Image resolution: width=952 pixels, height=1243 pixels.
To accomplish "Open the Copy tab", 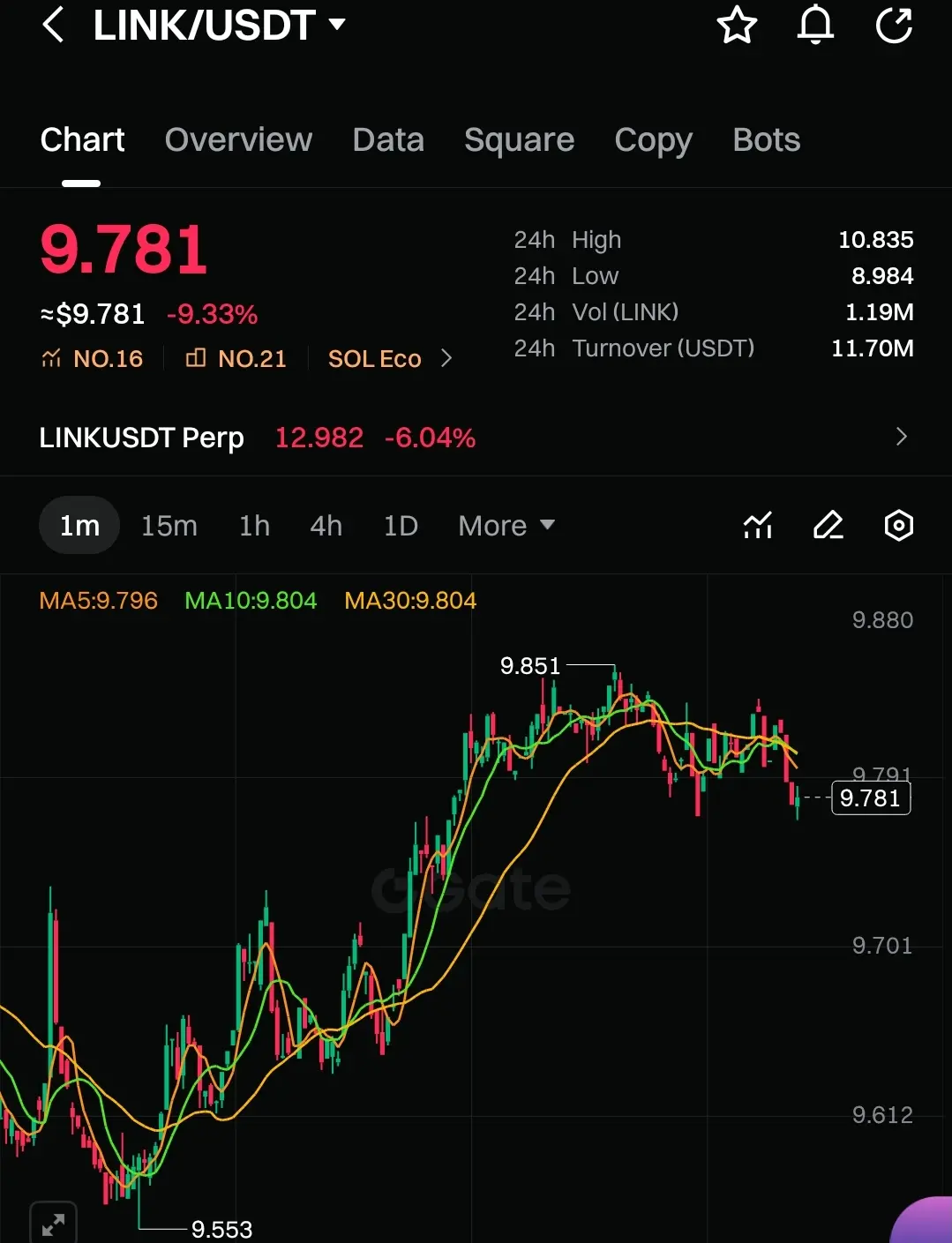I will 653,140.
